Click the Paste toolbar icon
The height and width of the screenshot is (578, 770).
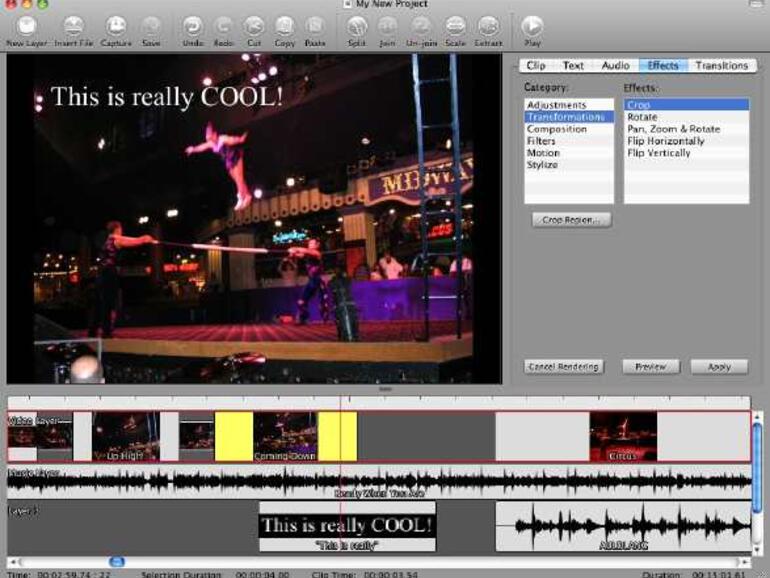[315, 27]
